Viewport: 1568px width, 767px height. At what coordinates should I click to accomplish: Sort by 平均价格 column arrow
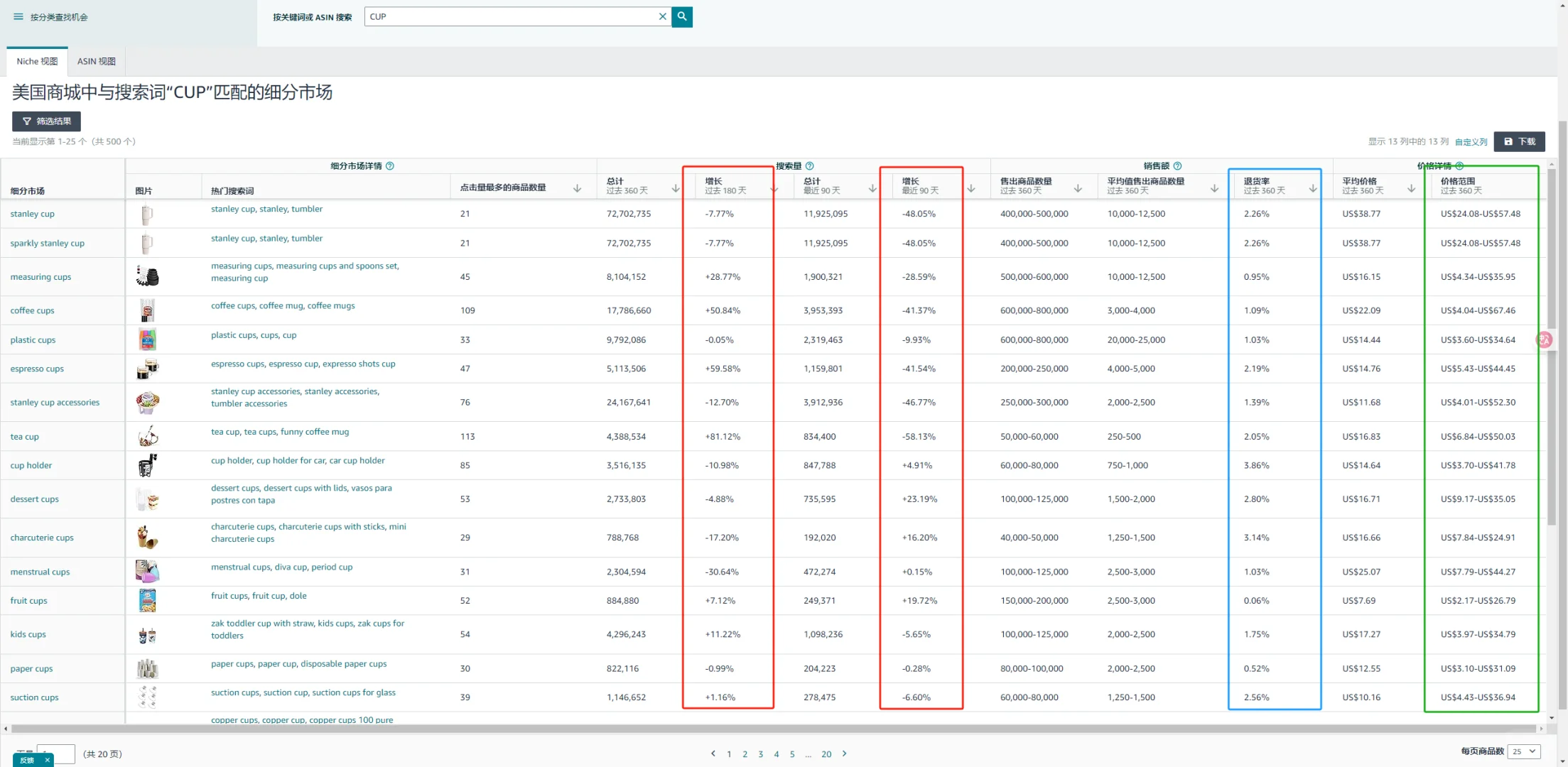tap(1411, 188)
